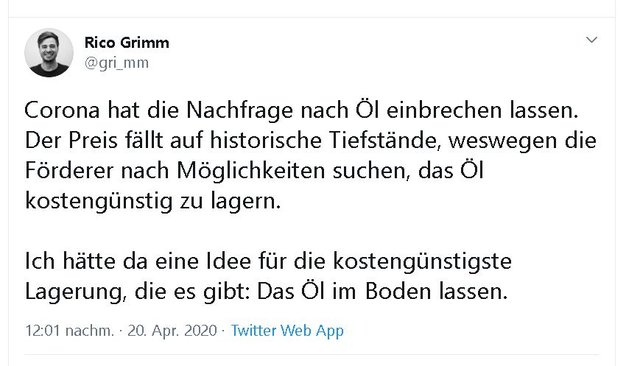
Task: Open the tweet options chevron menu
Action: pos(591,40)
